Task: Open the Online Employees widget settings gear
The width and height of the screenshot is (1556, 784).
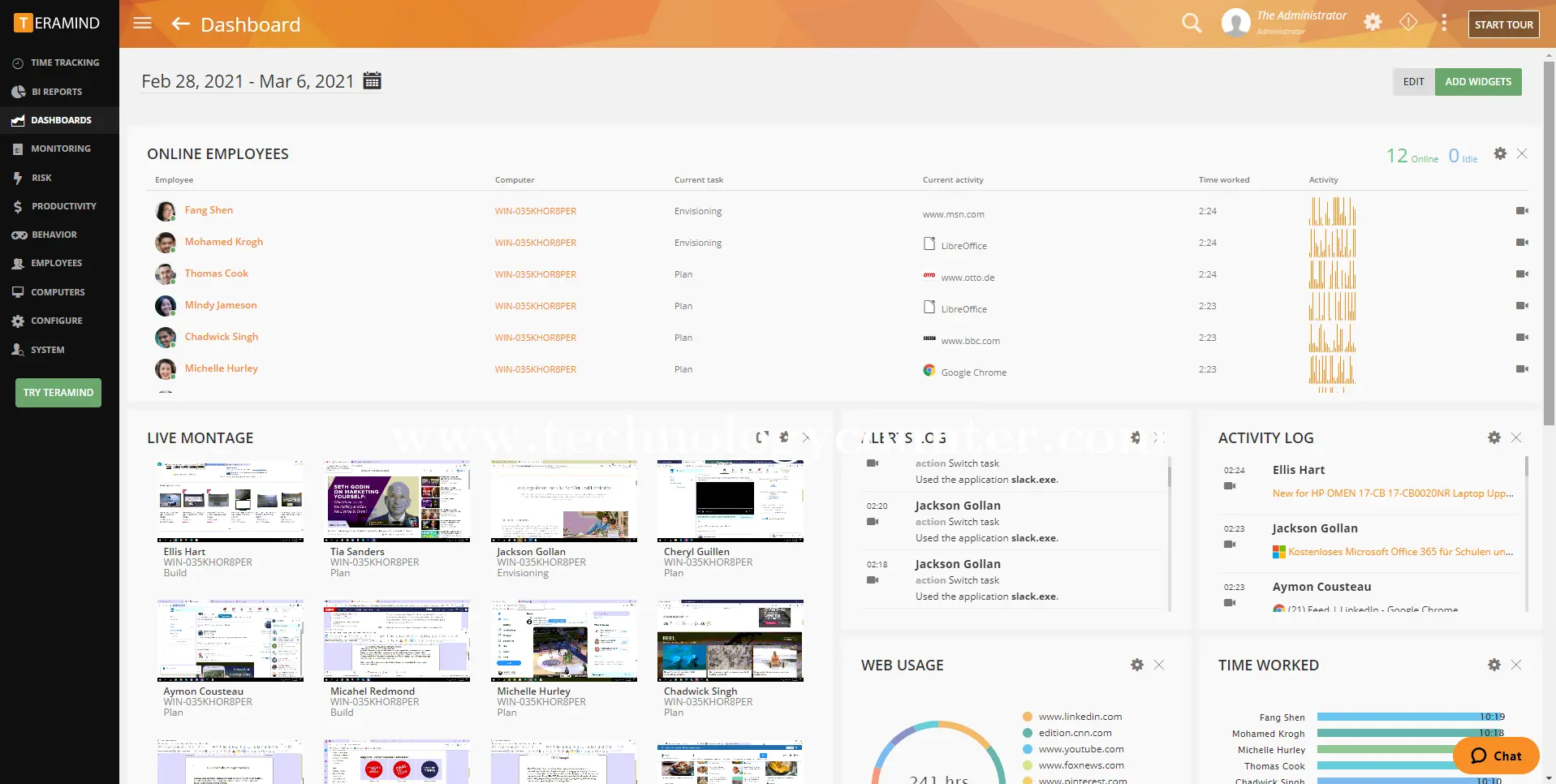Action: pyautogui.click(x=1499, y=153)
